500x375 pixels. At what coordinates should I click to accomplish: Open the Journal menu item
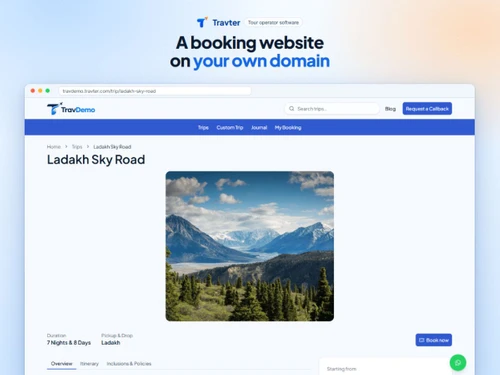[259, 127]
